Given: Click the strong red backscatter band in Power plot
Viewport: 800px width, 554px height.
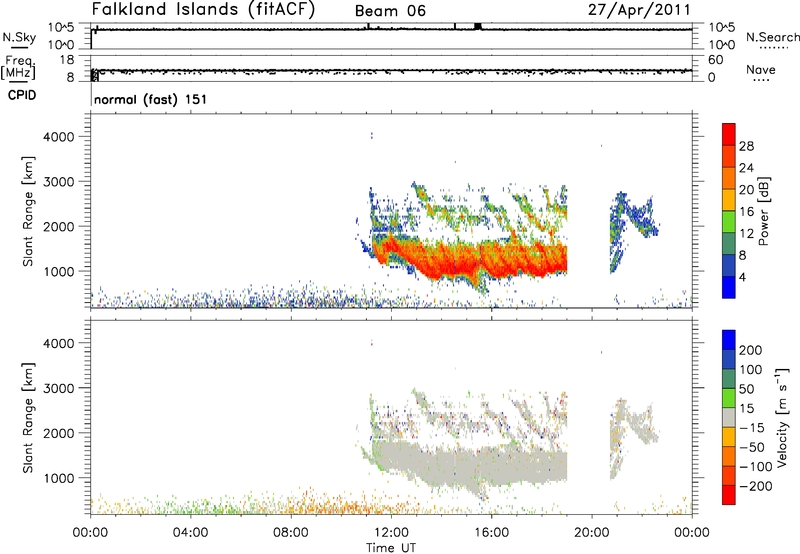Looking at the screenshot, I should tap(469, 260).
